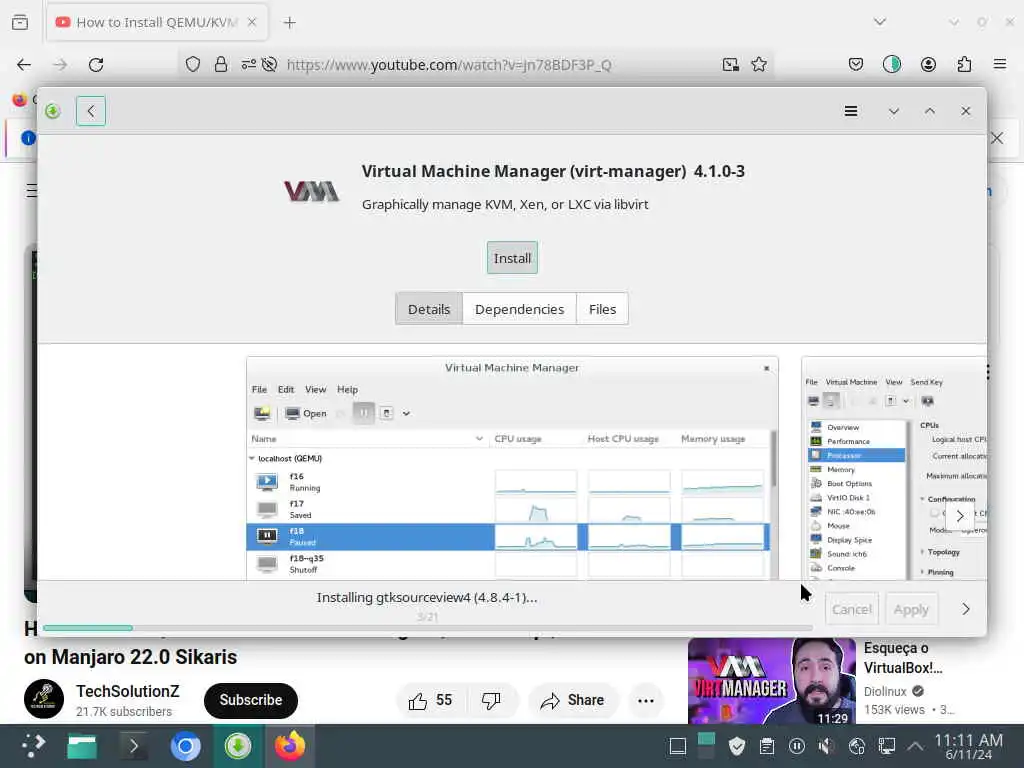1024x768 pixels.
Task: Click the Firefox back navigation arrow
Action: (x=24, y=65)
